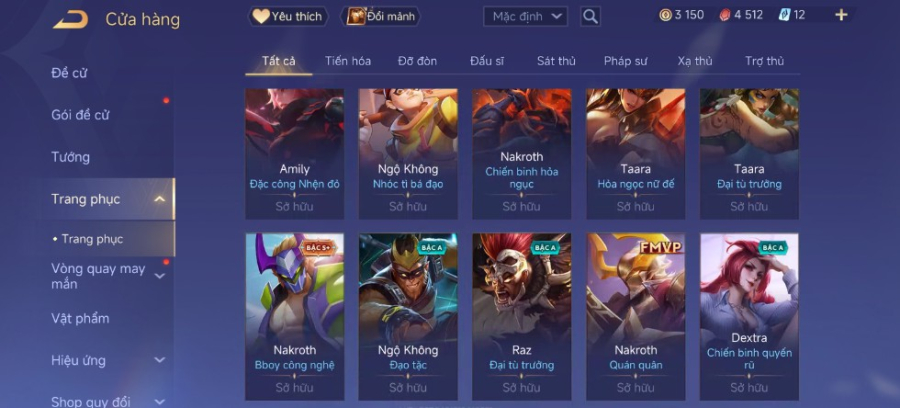Open Nakroth Bboy công nghệ skin card
The width and height of the screenshot is (900, 408).
(294, 316)
